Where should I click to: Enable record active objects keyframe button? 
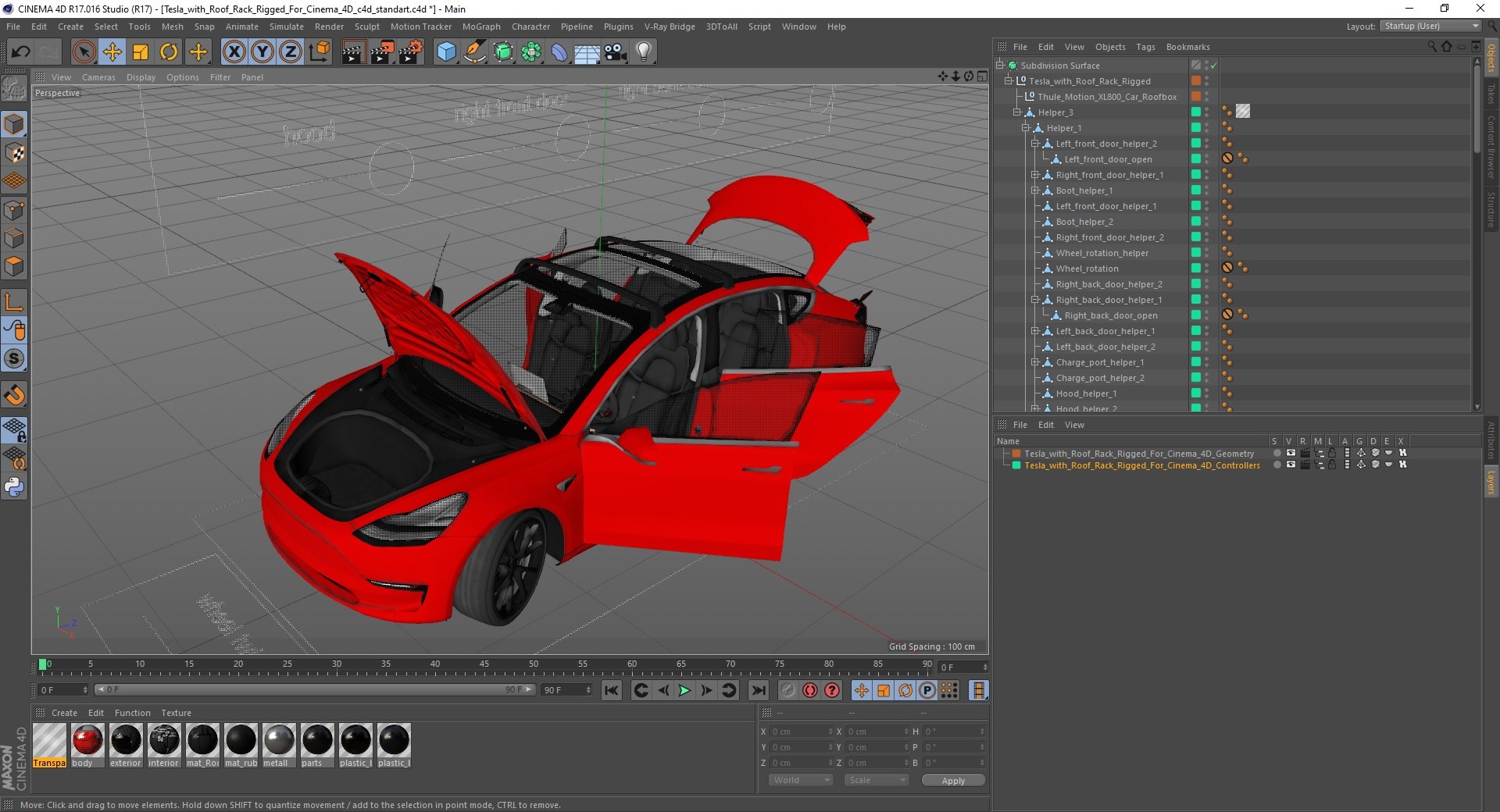787,690
